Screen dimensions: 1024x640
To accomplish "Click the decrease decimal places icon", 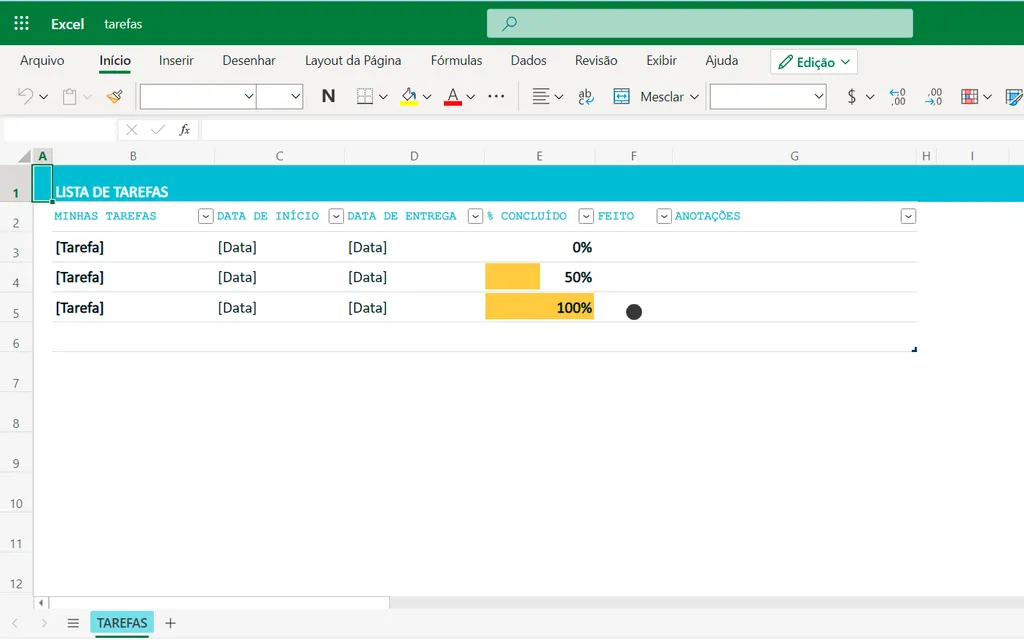I will coord(933,97).
